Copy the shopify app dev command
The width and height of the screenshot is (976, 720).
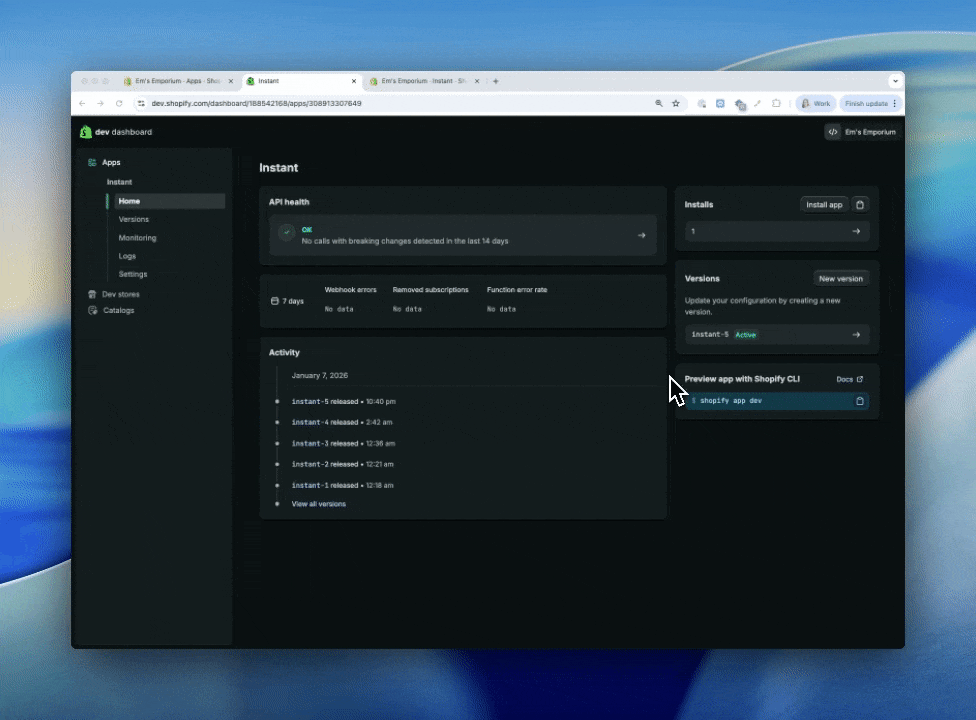point(860,400)
